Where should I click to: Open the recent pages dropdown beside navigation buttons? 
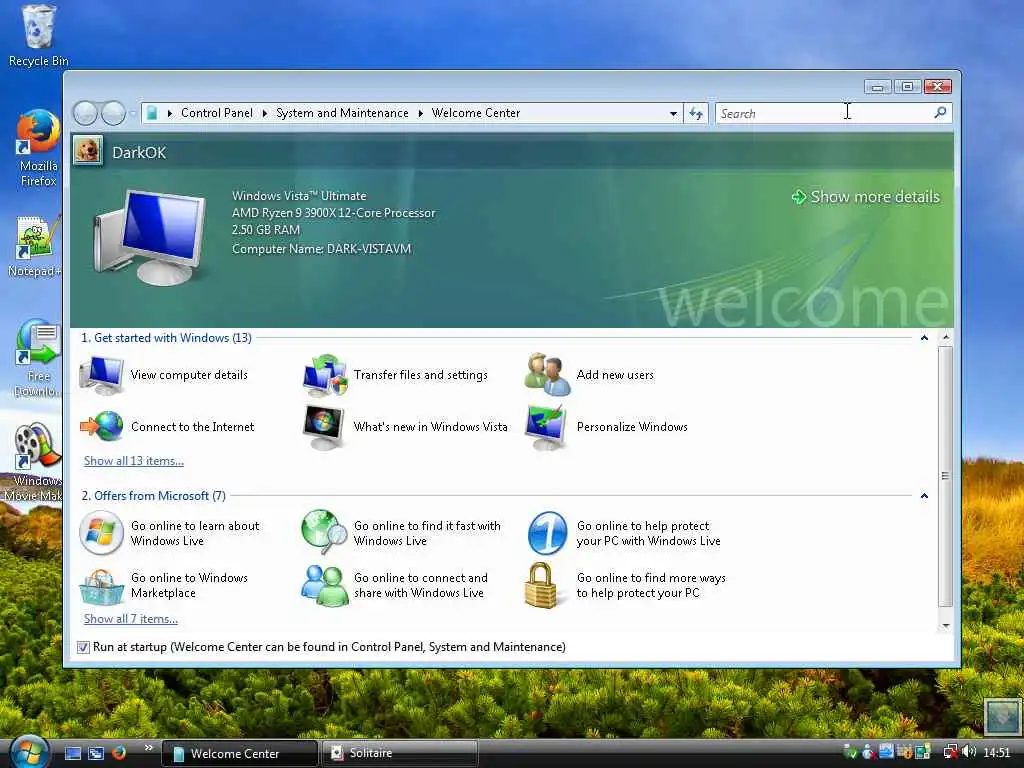click(133, 114)
